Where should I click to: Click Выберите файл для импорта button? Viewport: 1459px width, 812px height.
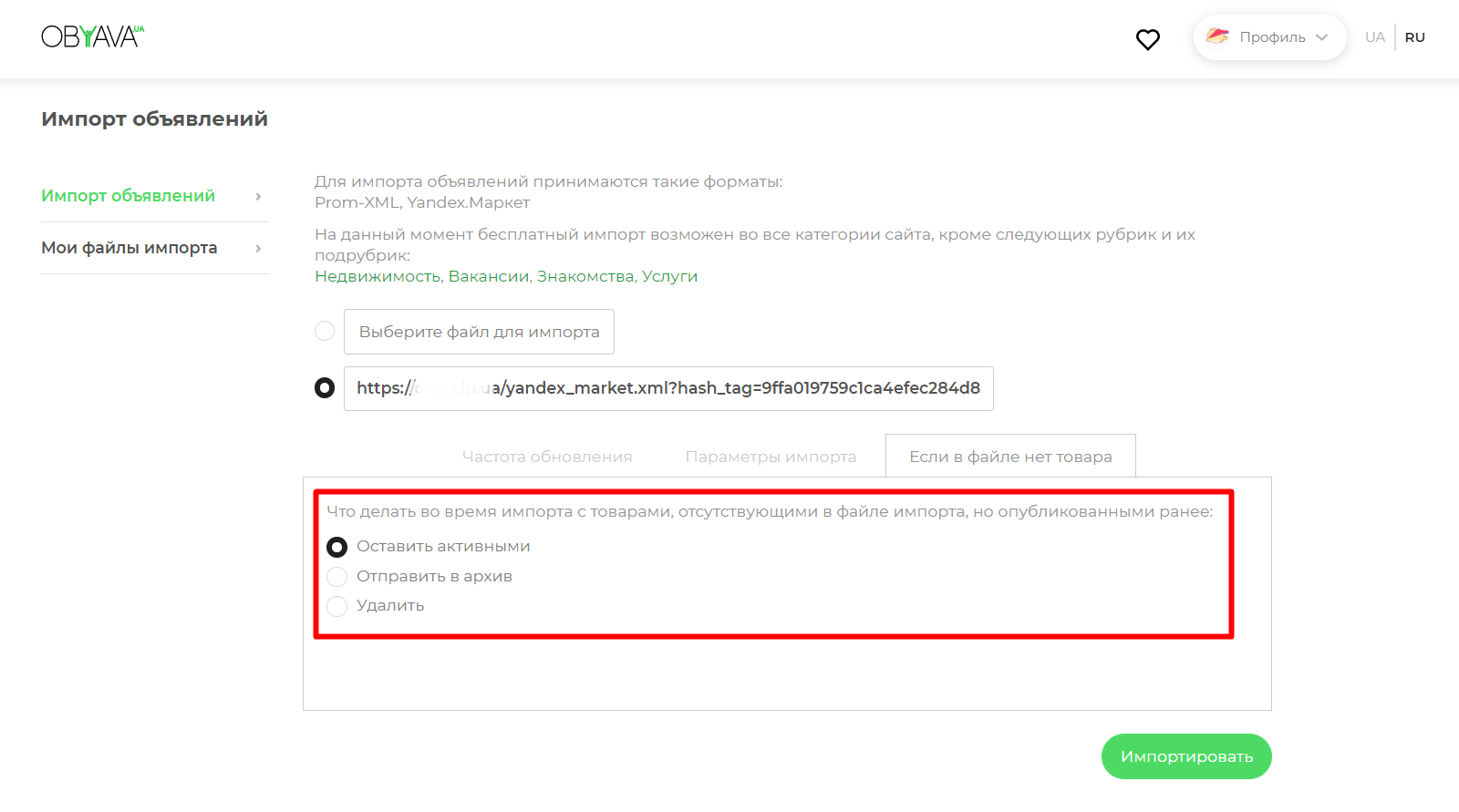(479, 332)
